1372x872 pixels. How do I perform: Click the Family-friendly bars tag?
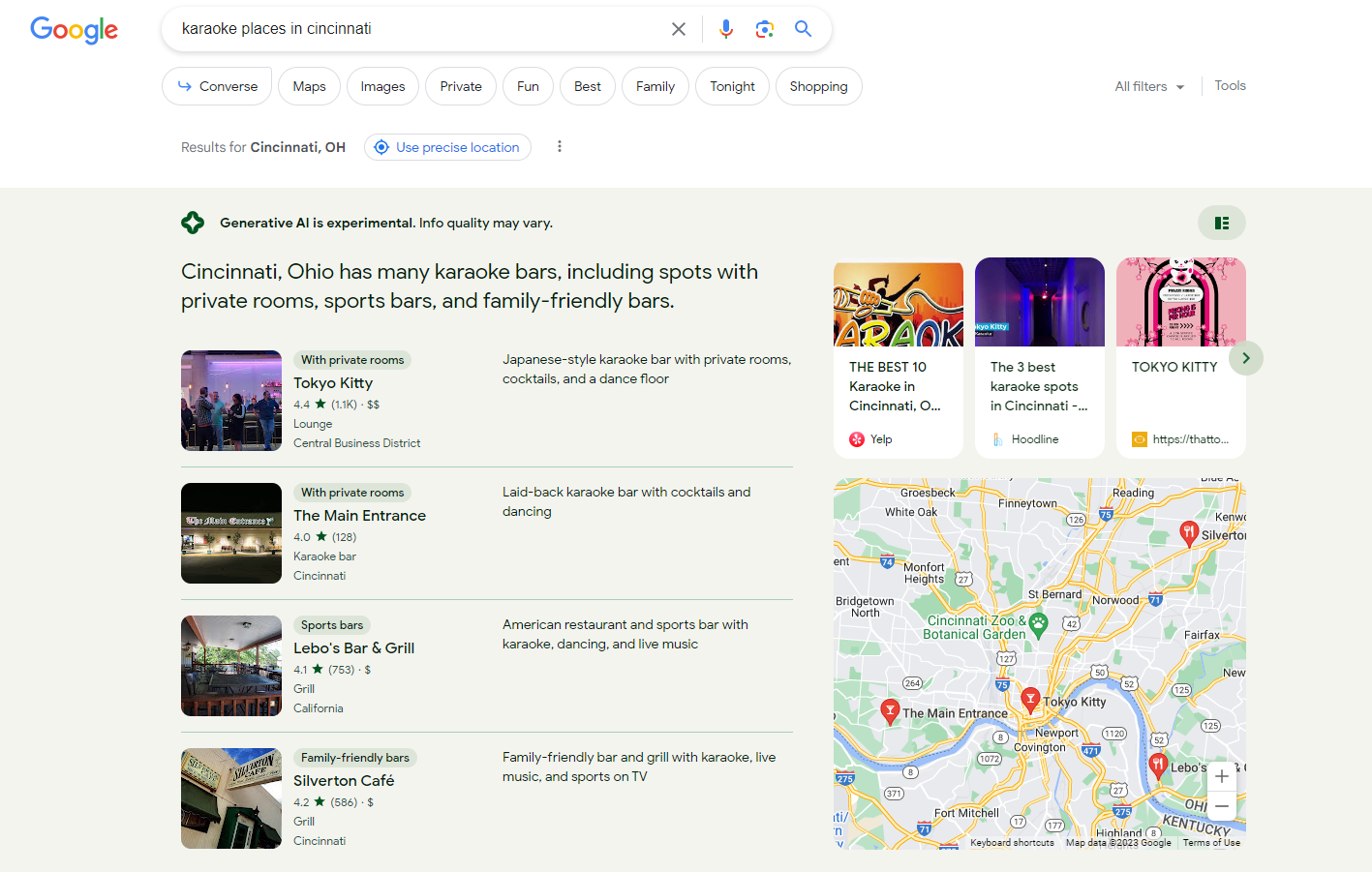(x=355, y=758)
